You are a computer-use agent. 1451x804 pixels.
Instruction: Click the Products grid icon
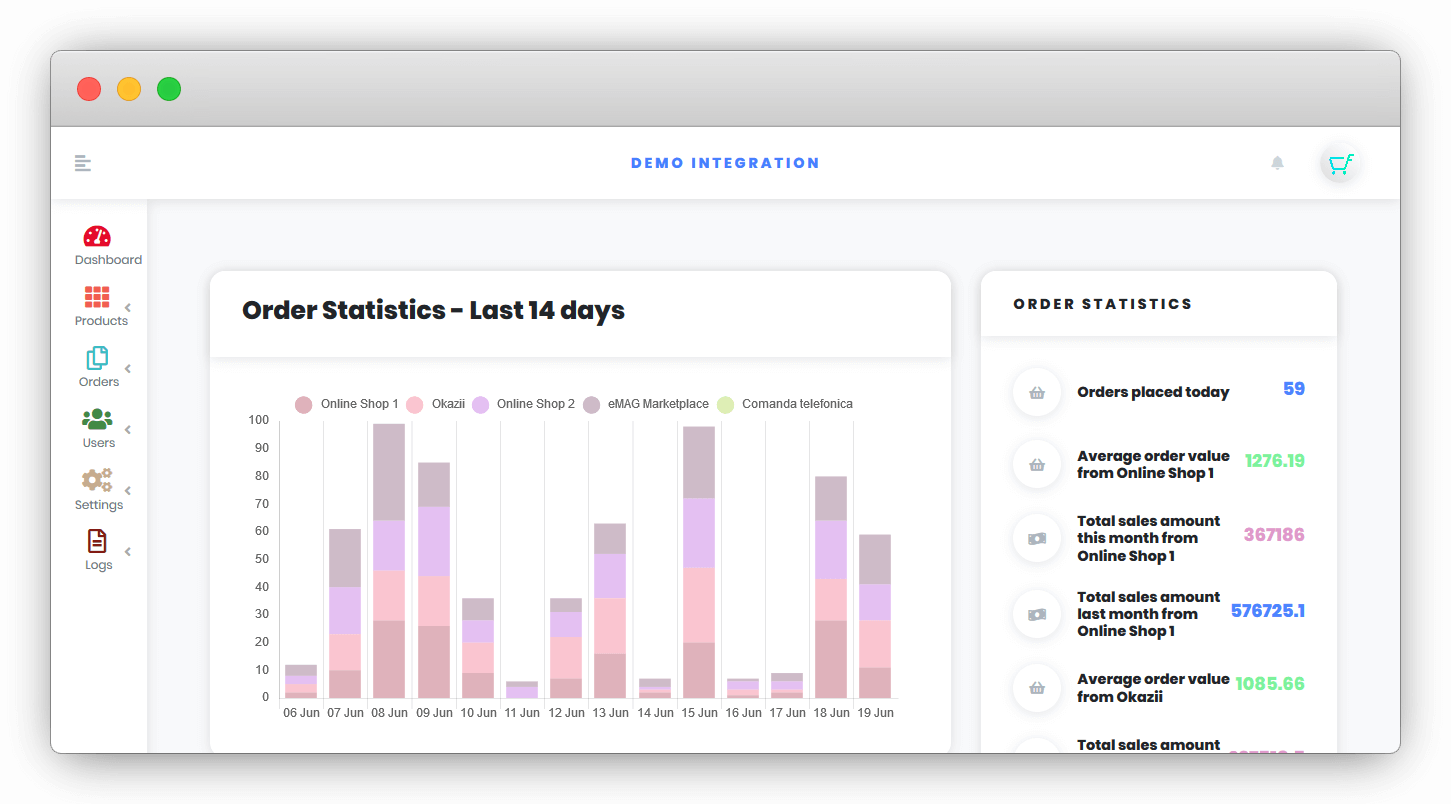97,297
